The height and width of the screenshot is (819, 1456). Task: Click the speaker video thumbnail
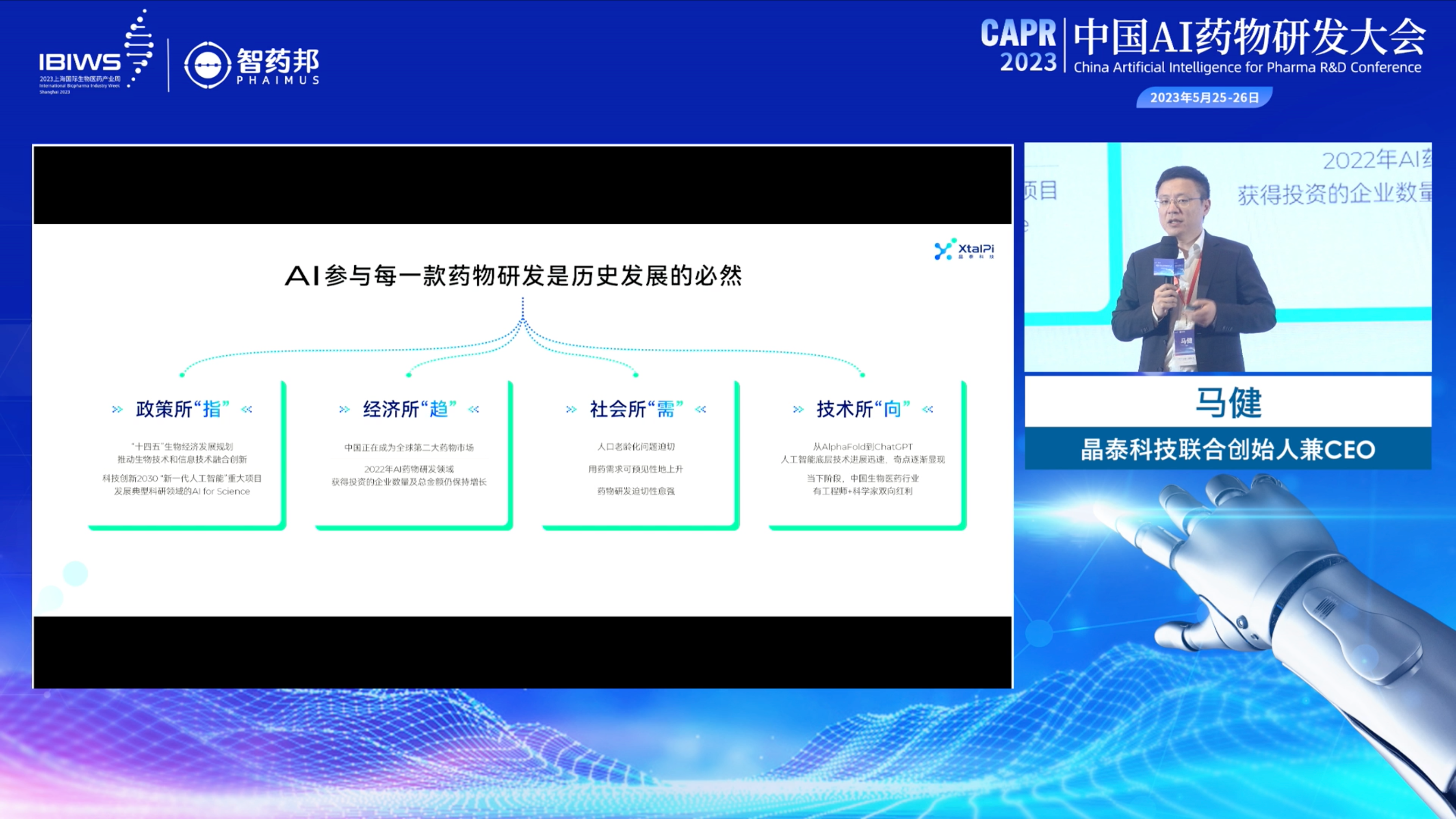click(x=1228, y=257)
